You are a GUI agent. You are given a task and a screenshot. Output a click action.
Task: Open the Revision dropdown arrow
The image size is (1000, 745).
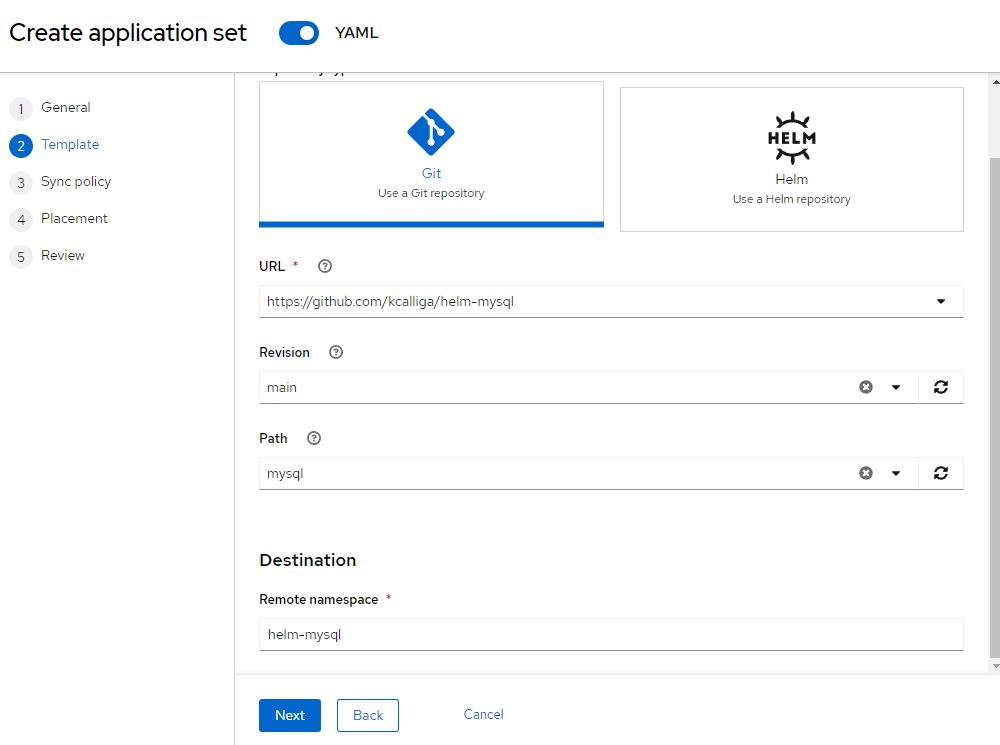point(896,387)
